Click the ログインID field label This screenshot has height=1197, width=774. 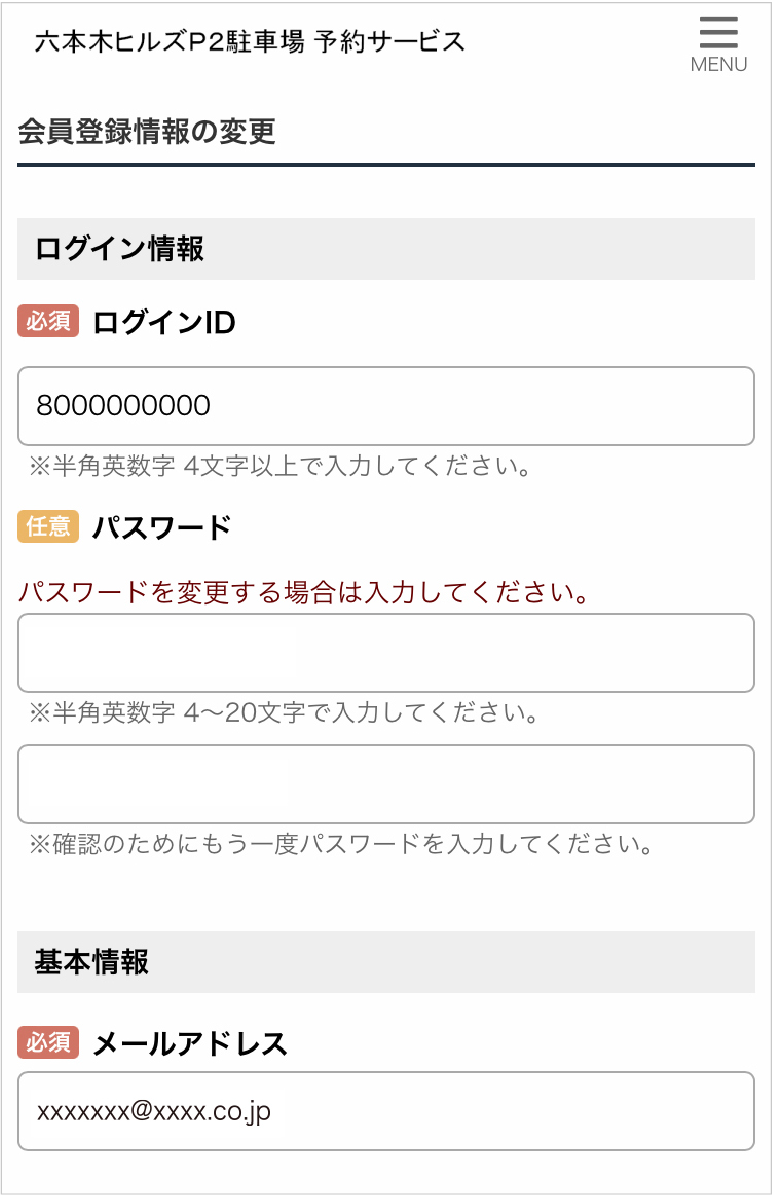click(164, 323)
